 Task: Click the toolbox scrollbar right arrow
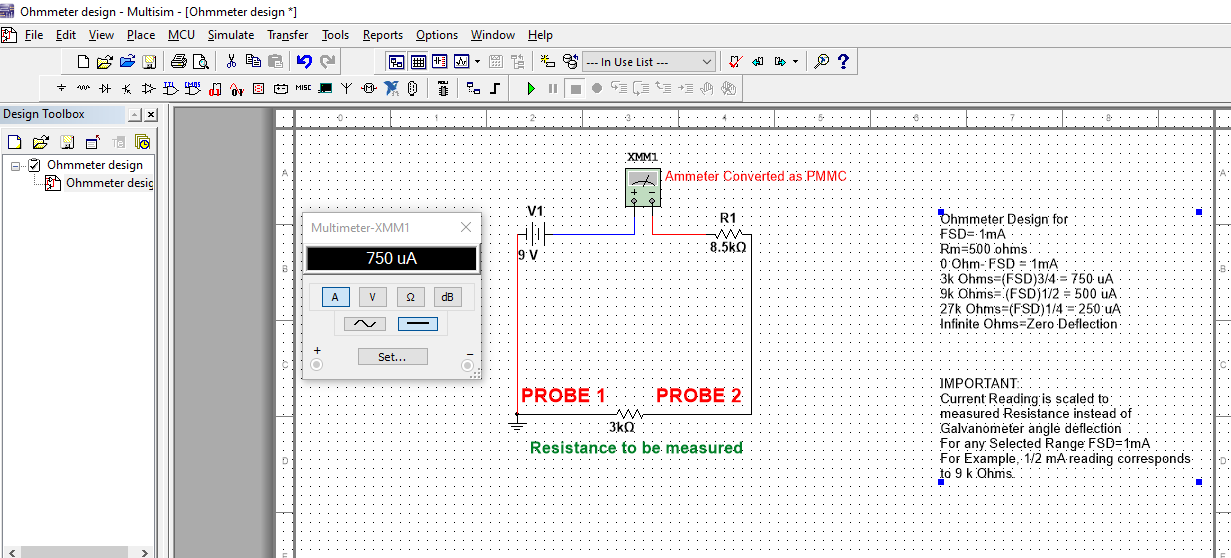[145, 551]
